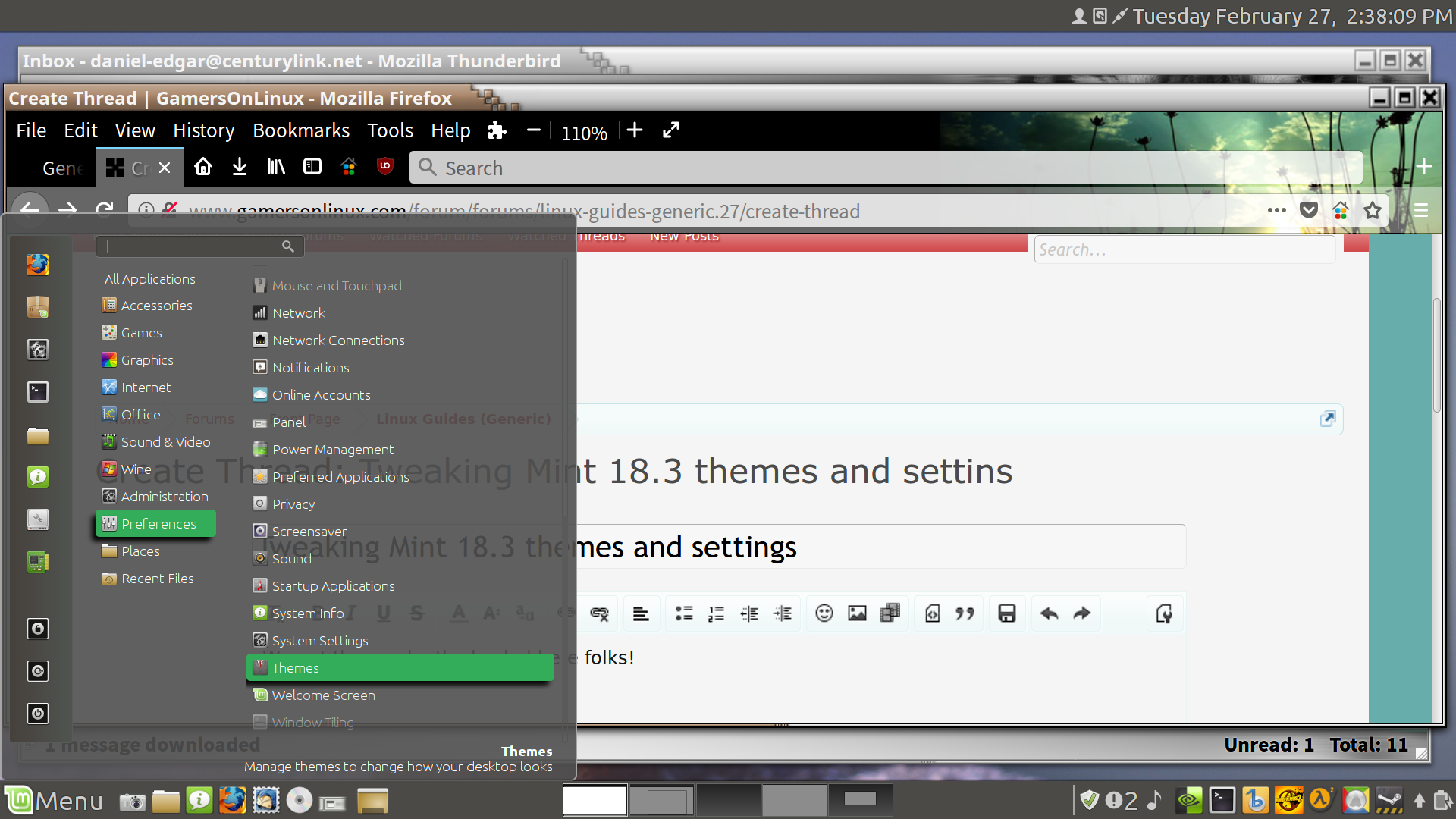Switch to the second workspace thumbnail
This screenshot has width=1456, height=819.
pyautogui.click(x=661, y=800)
